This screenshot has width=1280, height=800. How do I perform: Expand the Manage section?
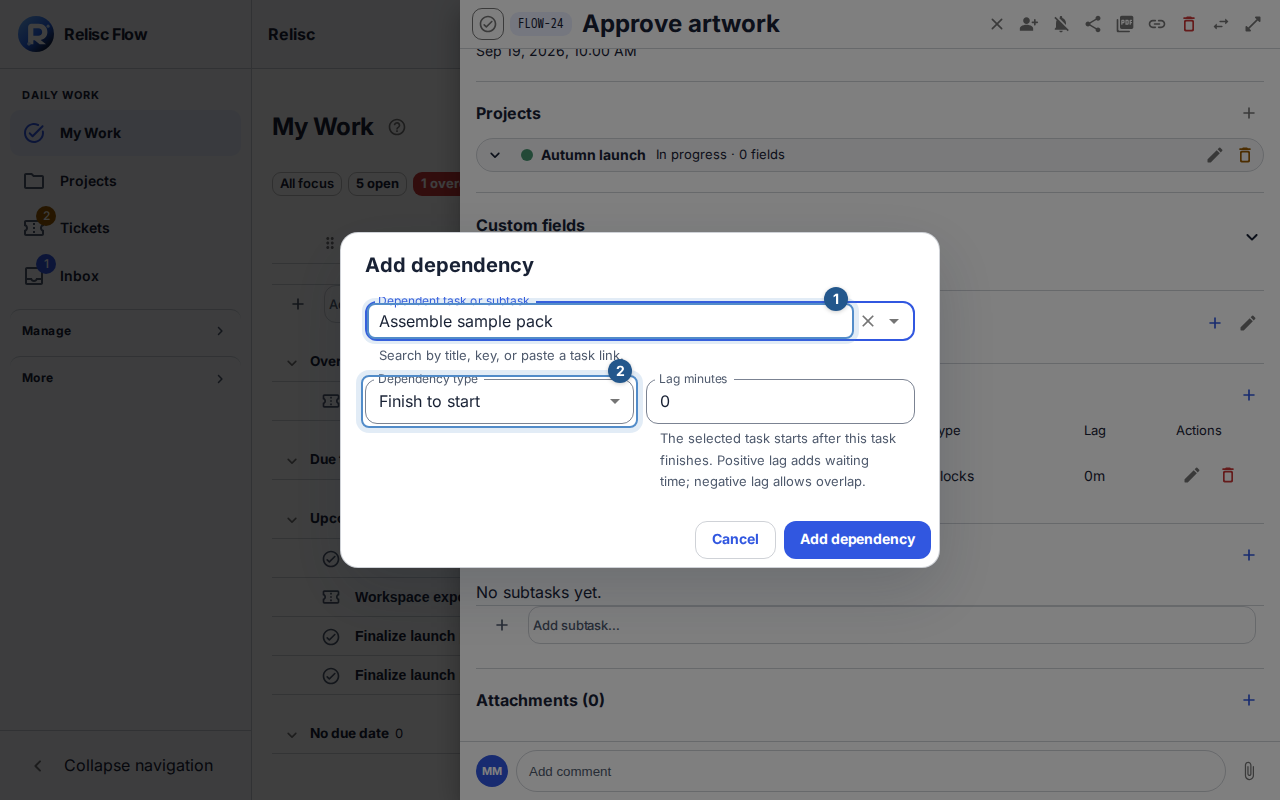click(125, 331)
